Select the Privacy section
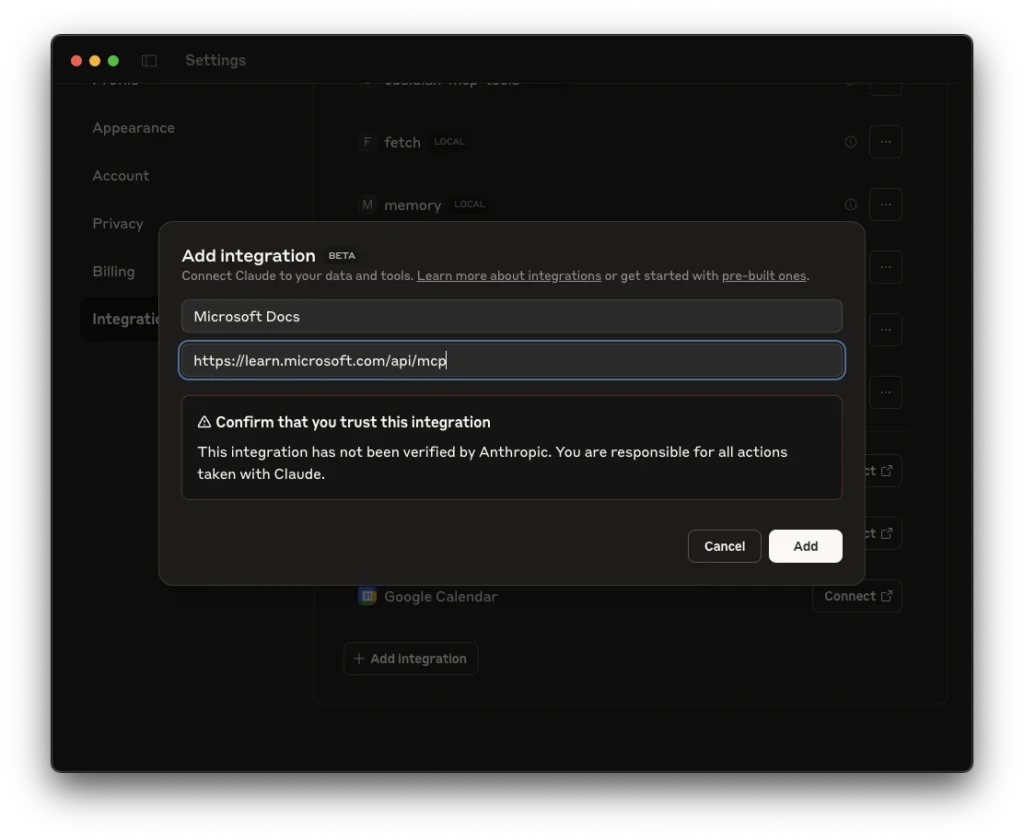The image size is (1024, 840). pos(118,223)
